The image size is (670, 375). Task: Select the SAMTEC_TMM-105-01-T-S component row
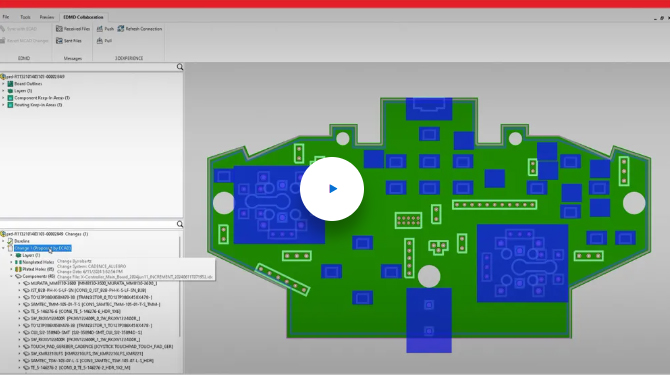tap(95, 304)
